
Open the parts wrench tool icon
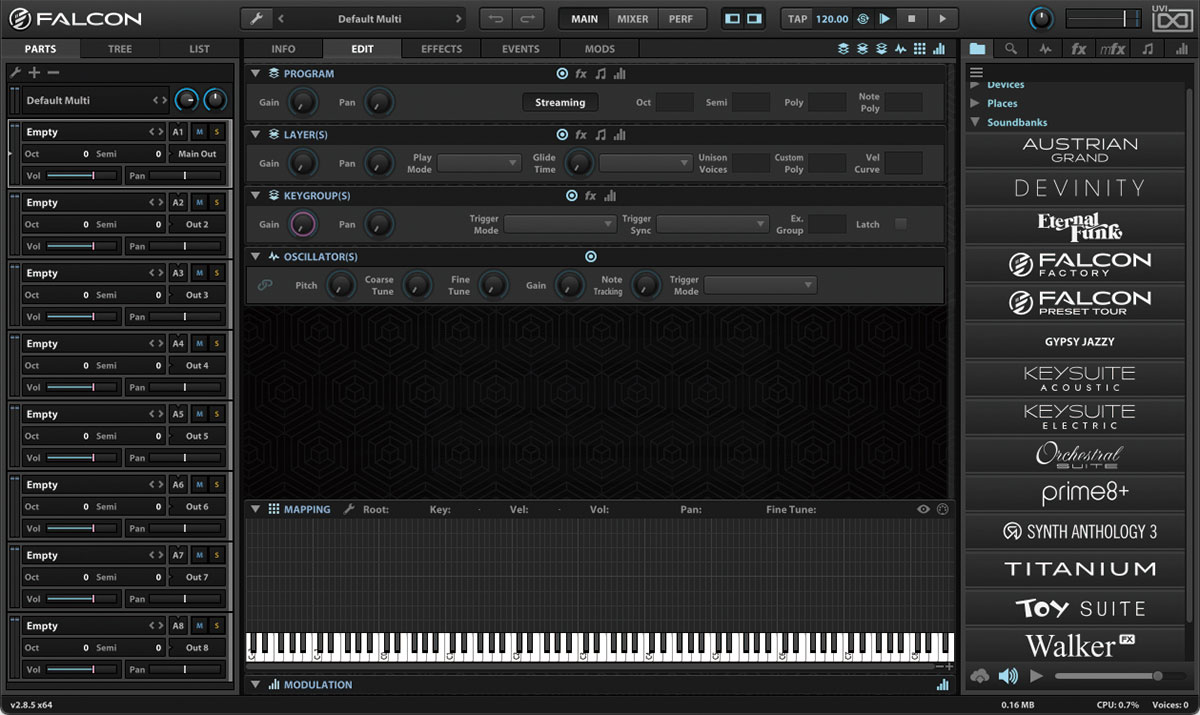coord(15,72)
